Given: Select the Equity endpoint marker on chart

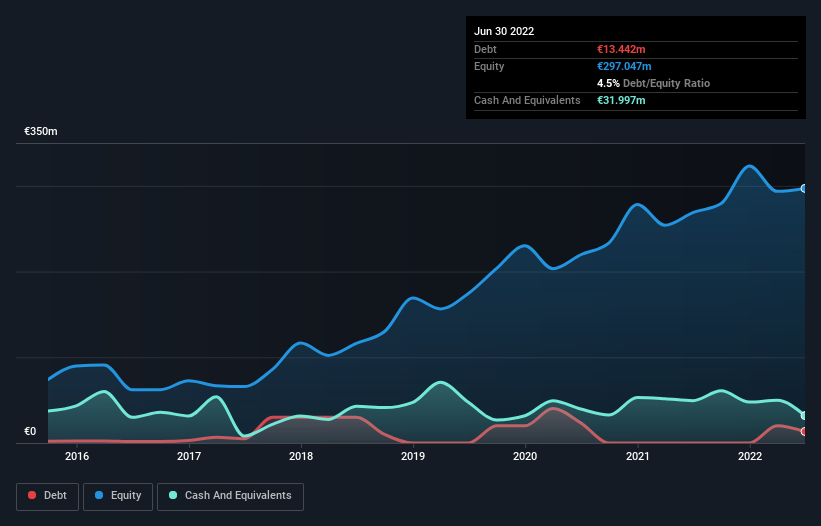Looking at the screenshot, I should coord(804,188).
